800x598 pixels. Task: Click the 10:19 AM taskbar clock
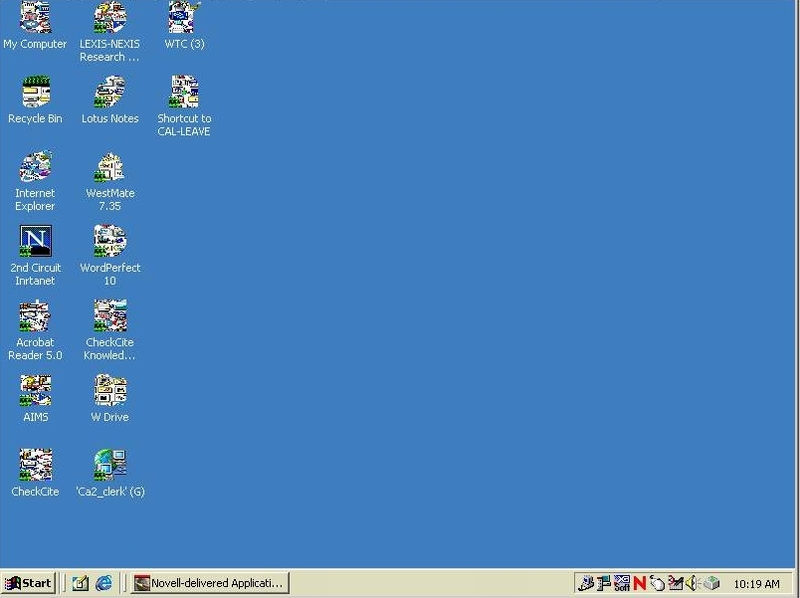(x=757, y=584)
